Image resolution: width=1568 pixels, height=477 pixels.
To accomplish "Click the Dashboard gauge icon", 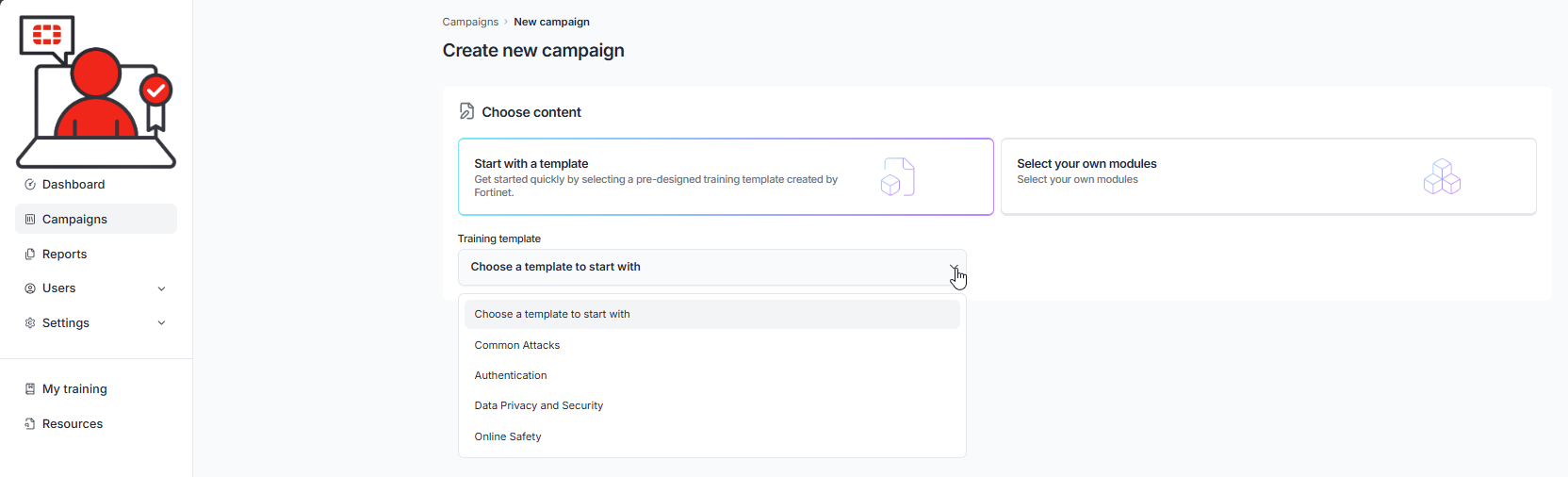I will pyautogui.click(x=30, y=185).
